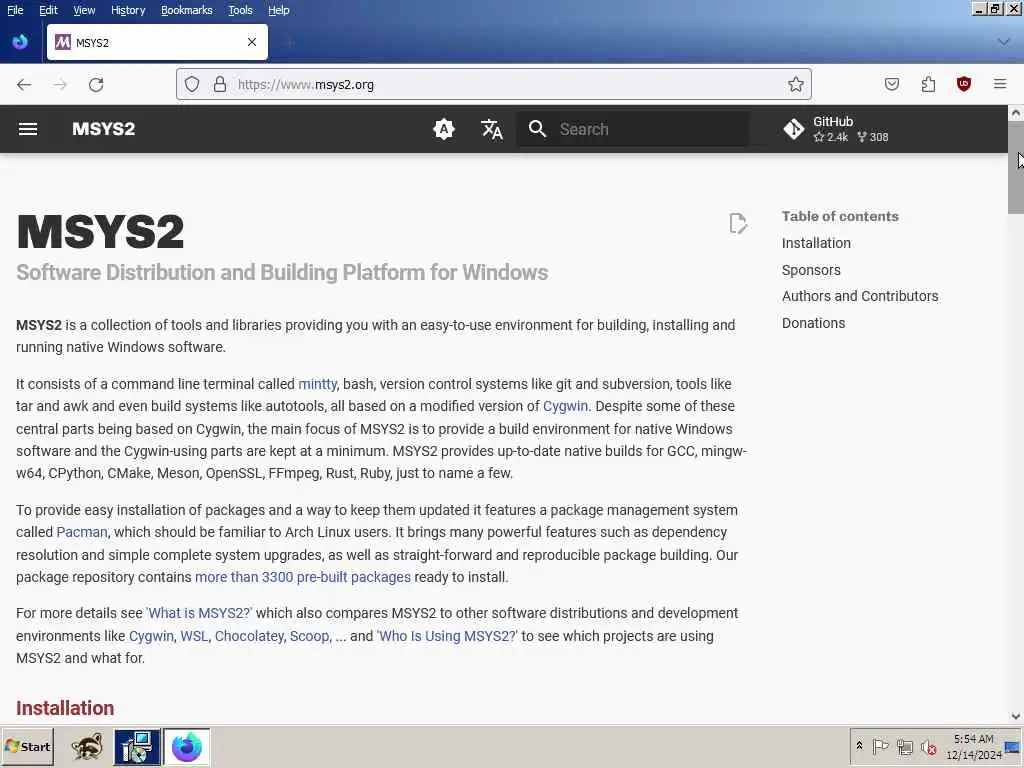Viewport: 1024px width, 768px height.
Task: Click the show desktop icon in tray
Action: pos(1013,746)
